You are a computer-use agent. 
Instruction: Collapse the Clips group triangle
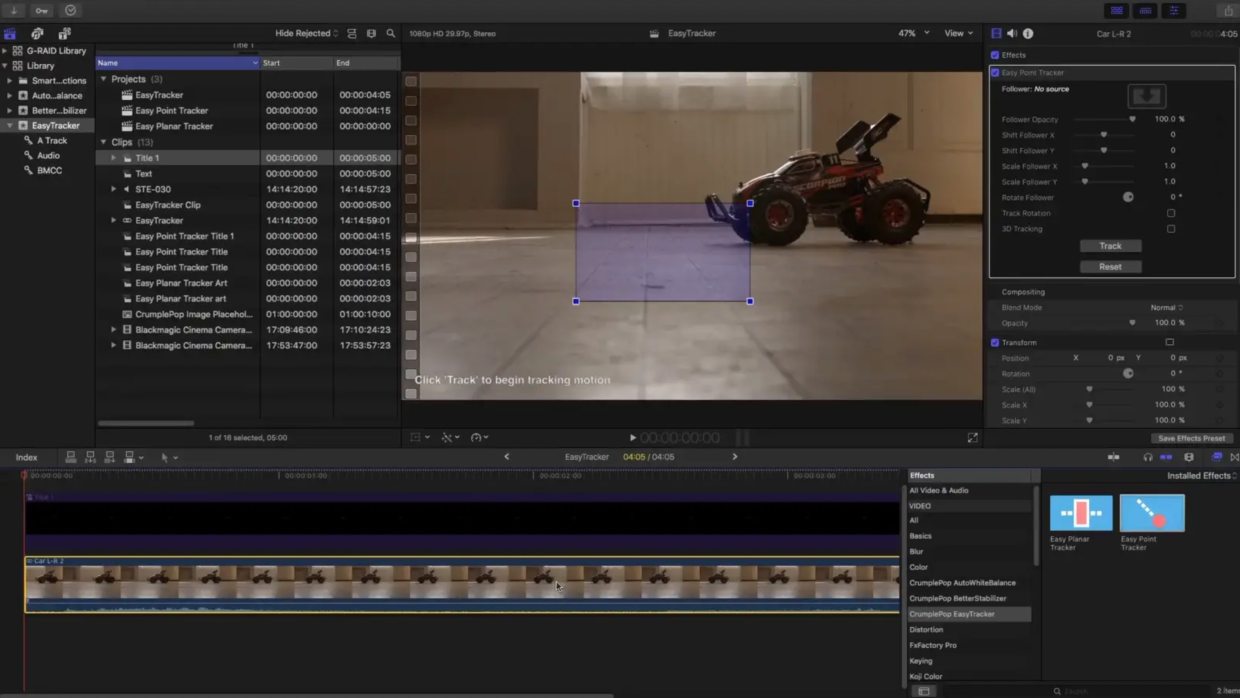(103, 142)
